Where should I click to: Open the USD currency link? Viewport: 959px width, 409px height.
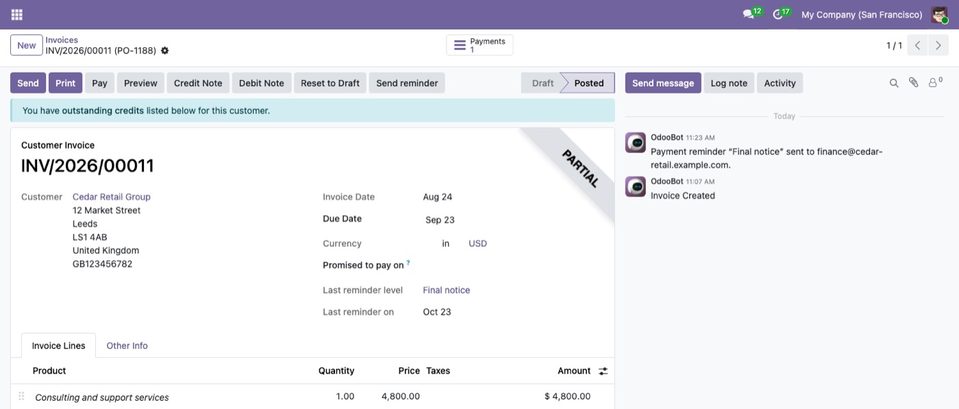point(478,243)
